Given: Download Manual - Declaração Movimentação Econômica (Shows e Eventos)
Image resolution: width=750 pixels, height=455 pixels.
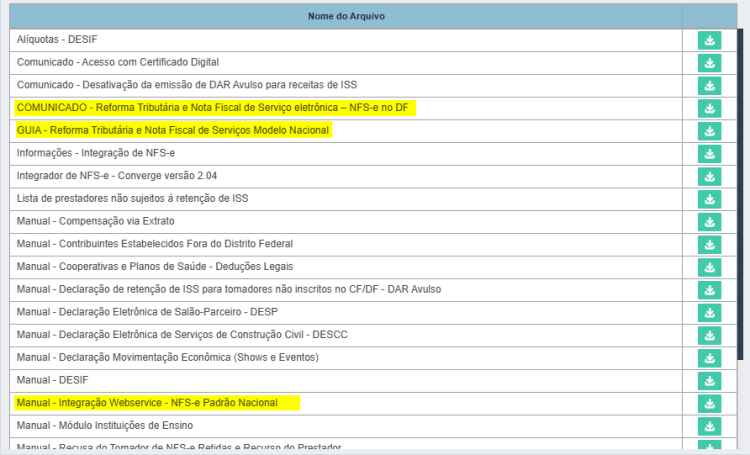Looking at the screenshot, I should [709, 358].
